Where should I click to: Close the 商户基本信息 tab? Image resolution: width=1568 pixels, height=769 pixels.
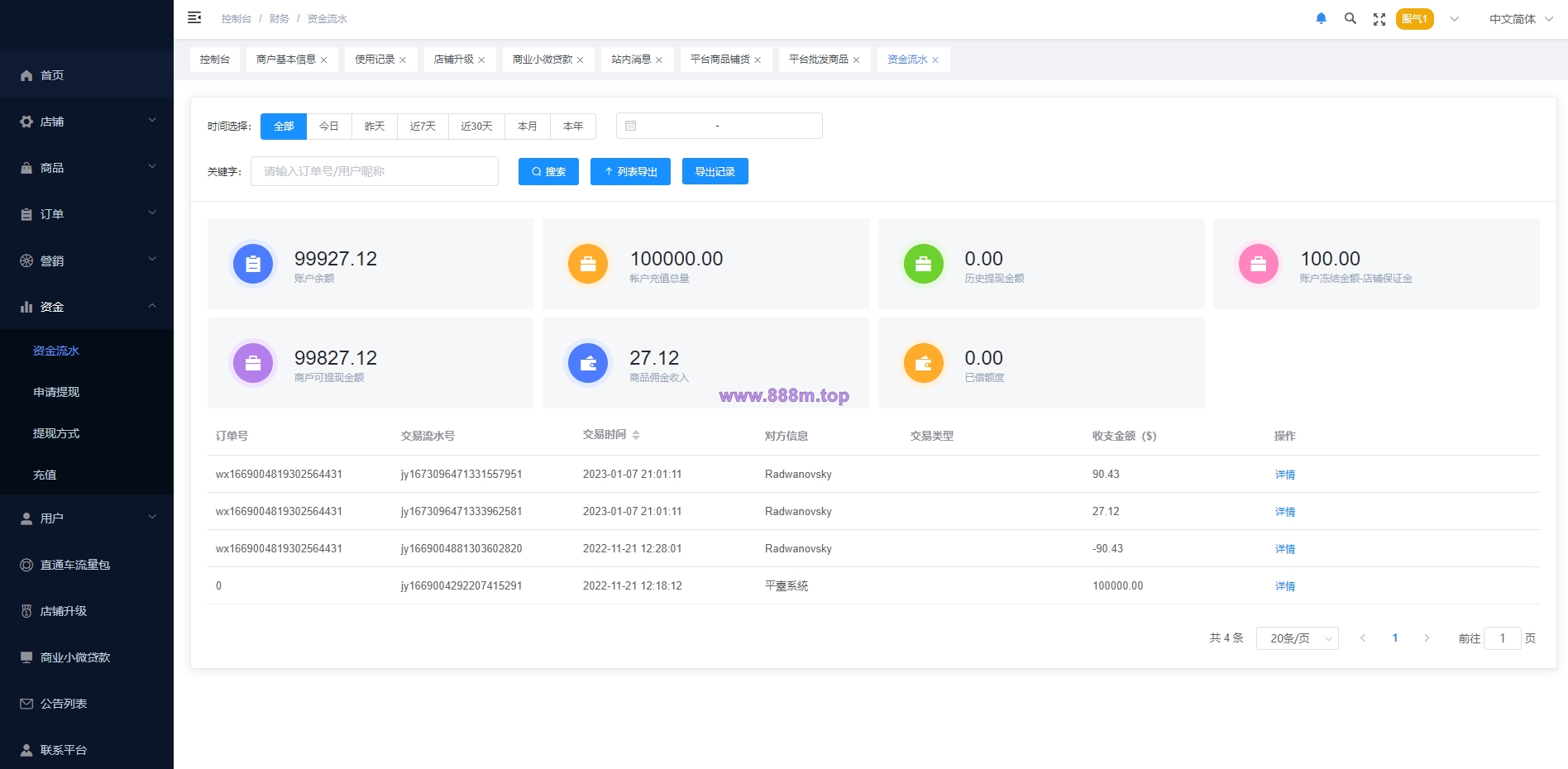[324, 60]
